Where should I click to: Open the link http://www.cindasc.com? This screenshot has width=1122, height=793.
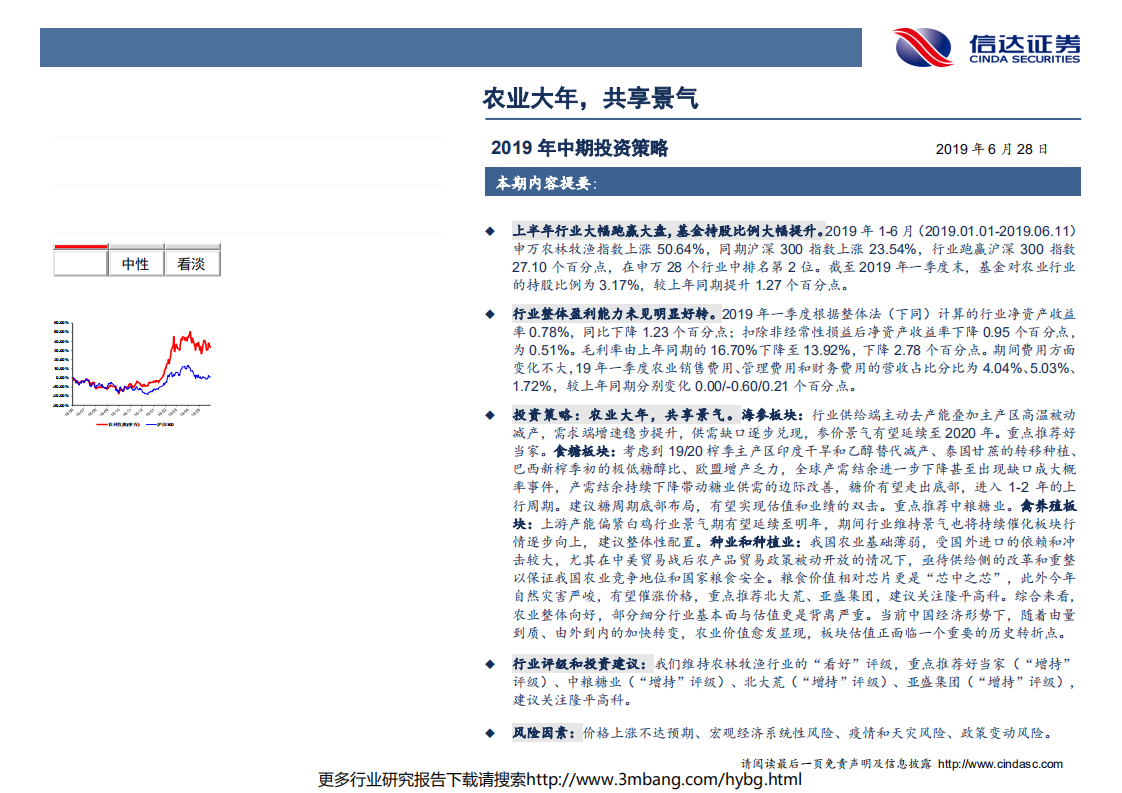pos(999,762)
